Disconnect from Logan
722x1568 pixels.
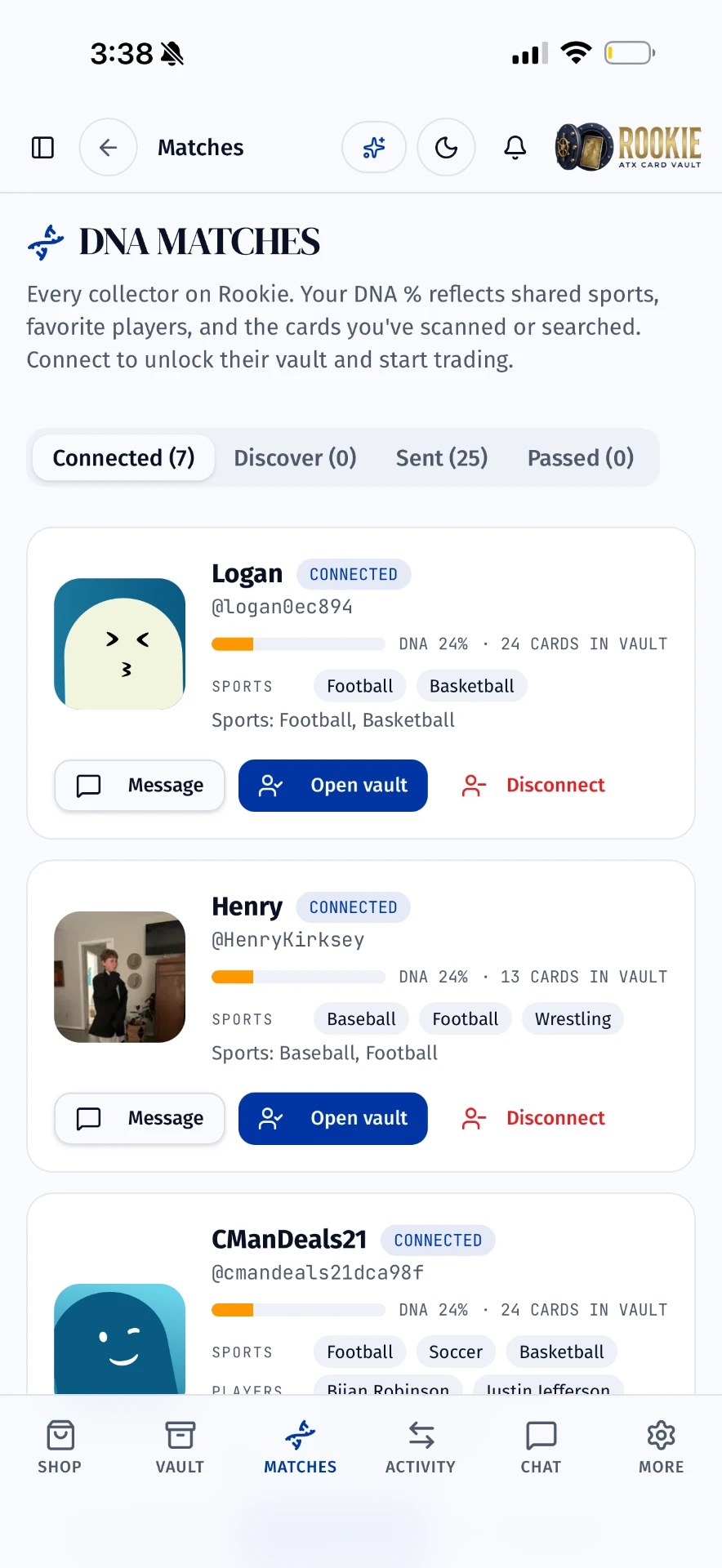click(533, 786)
